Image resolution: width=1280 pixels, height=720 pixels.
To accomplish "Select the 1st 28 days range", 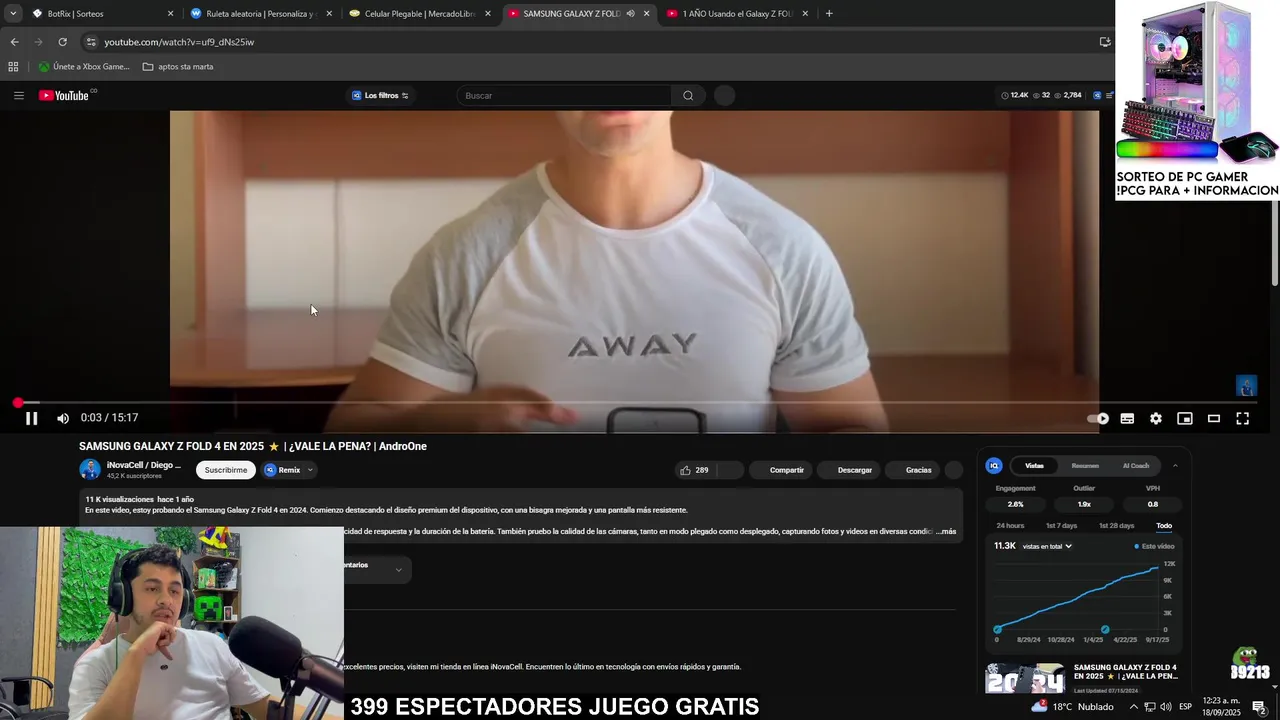I will [1116, 526].
